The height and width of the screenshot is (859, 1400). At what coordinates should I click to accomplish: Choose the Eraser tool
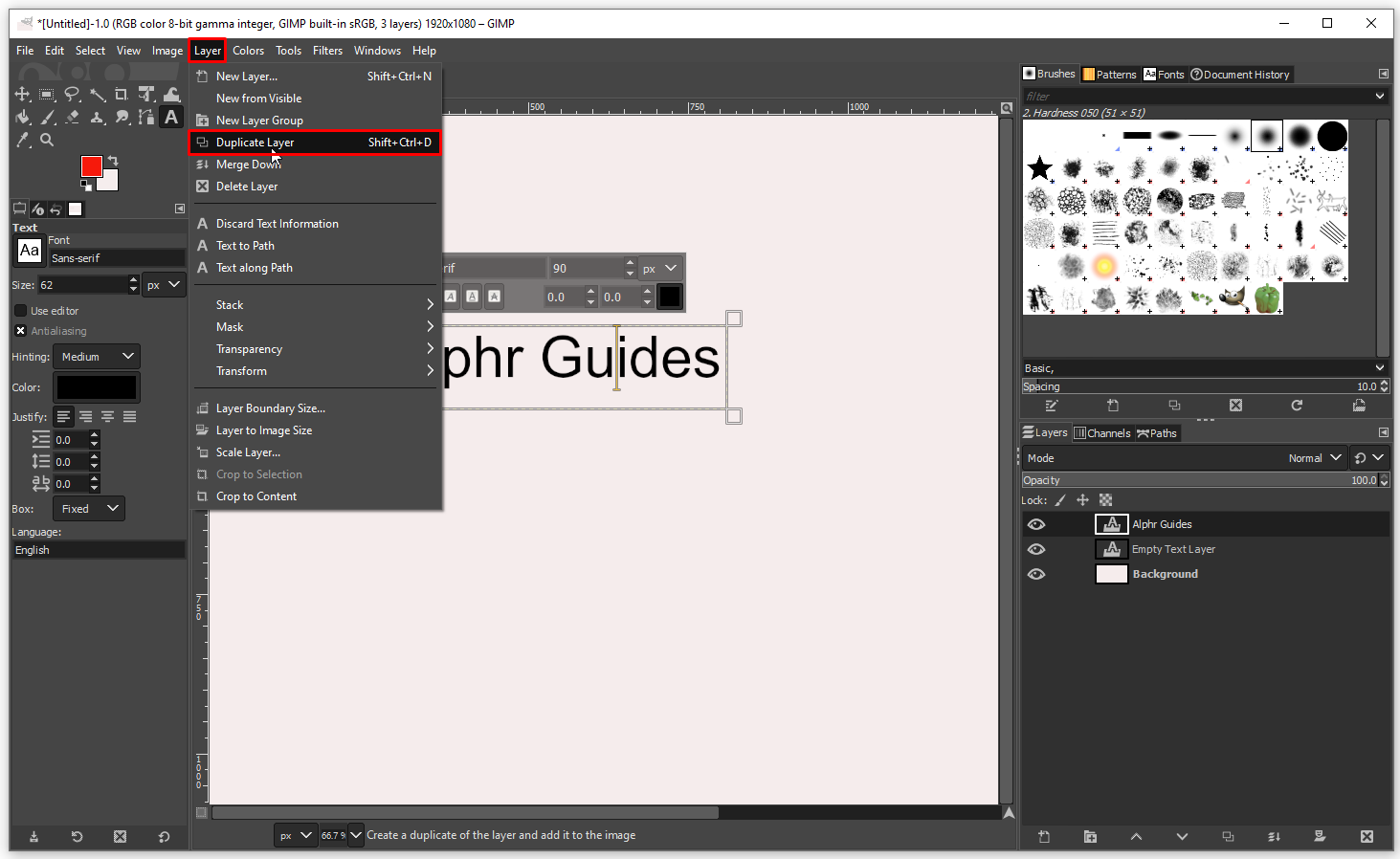pyautogui.click(x=72, y=117)
